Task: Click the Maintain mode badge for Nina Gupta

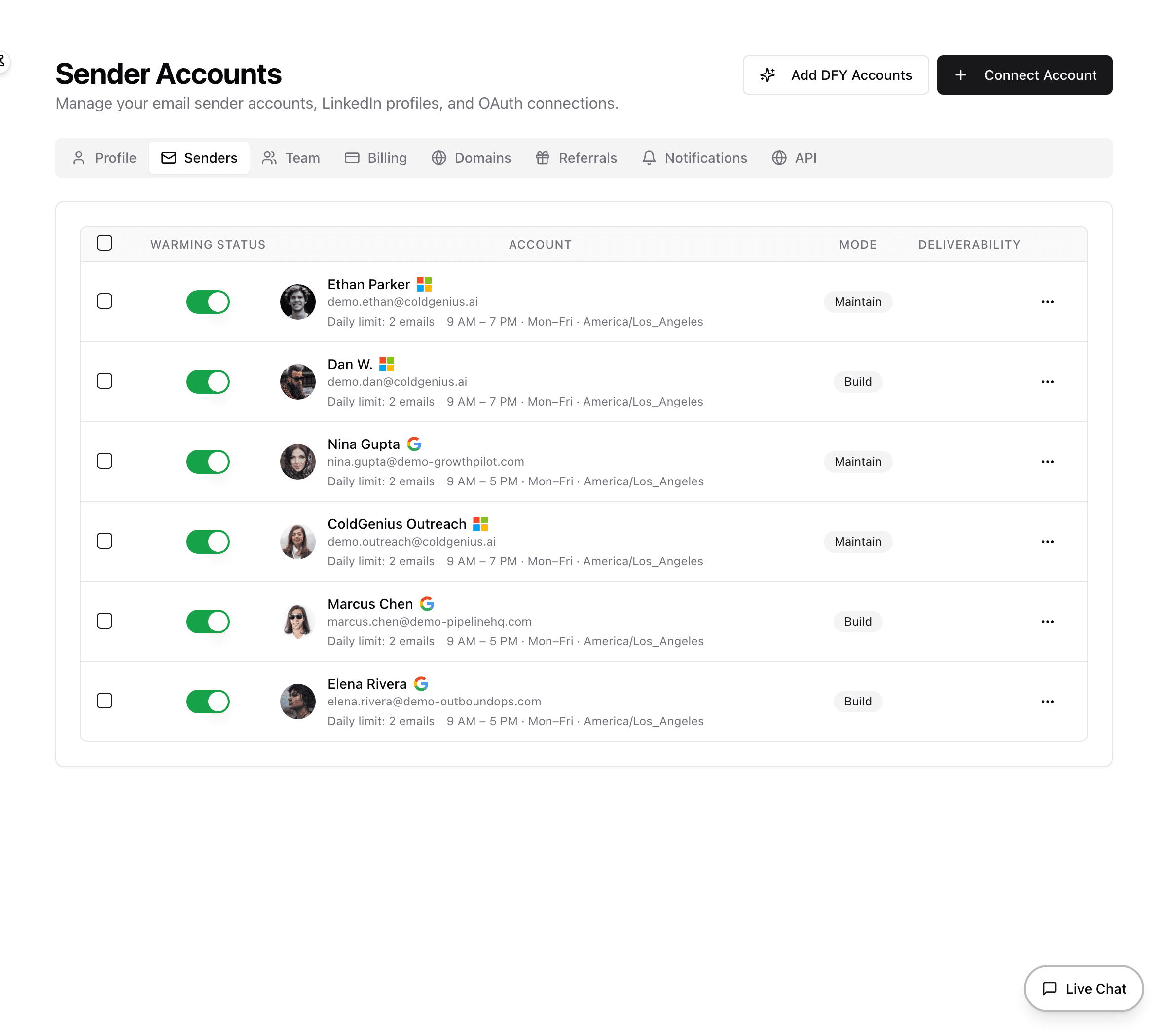Action: tap(858, 462)
